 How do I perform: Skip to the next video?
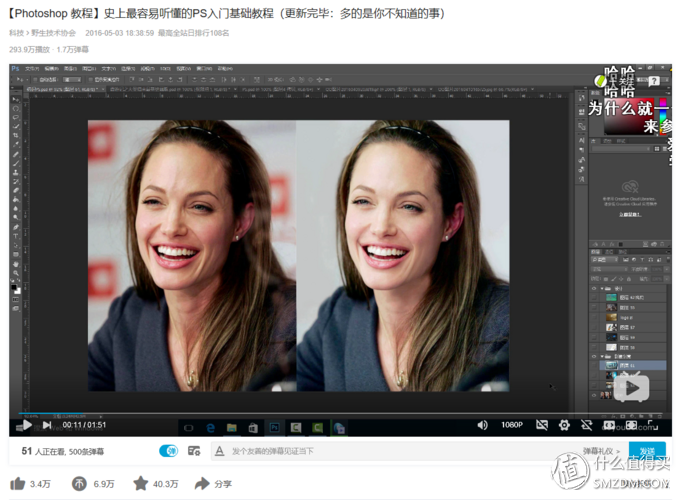tap(47, 425)
